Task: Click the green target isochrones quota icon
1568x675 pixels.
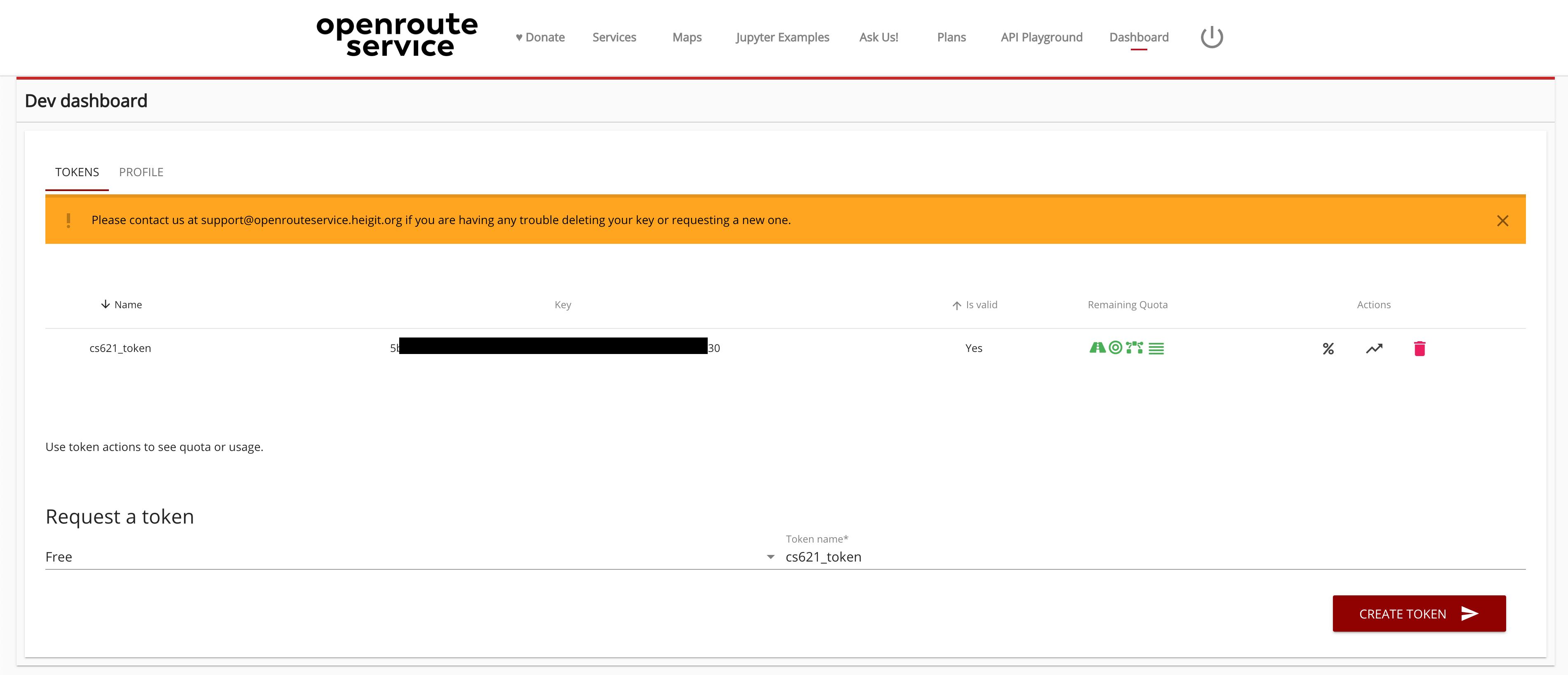Action: (x=1115, y=348)
